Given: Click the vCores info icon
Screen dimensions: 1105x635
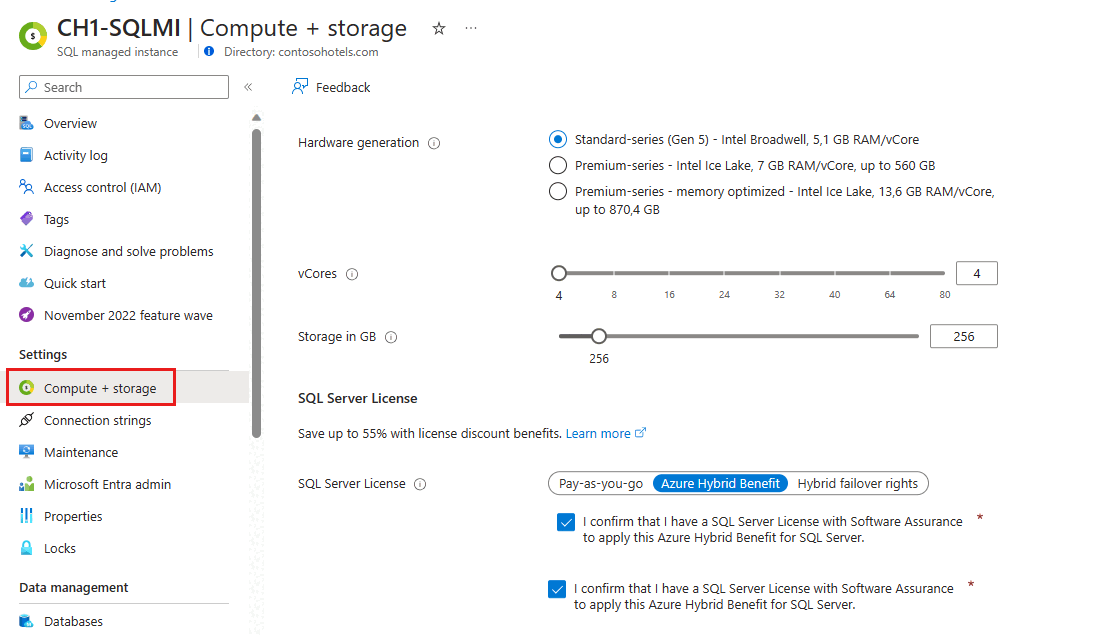Looking at the screenshot, I should click(352, 274).
